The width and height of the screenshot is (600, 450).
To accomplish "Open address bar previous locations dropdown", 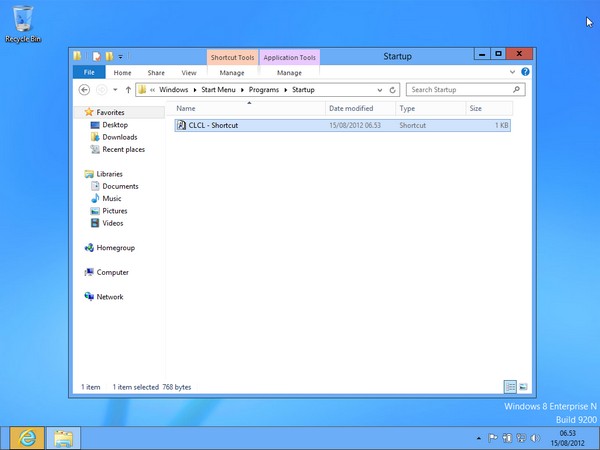I will 380,90.
